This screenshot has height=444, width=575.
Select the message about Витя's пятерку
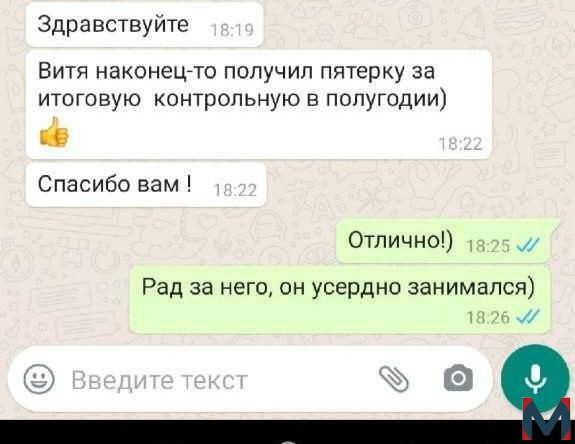point(259,105)
